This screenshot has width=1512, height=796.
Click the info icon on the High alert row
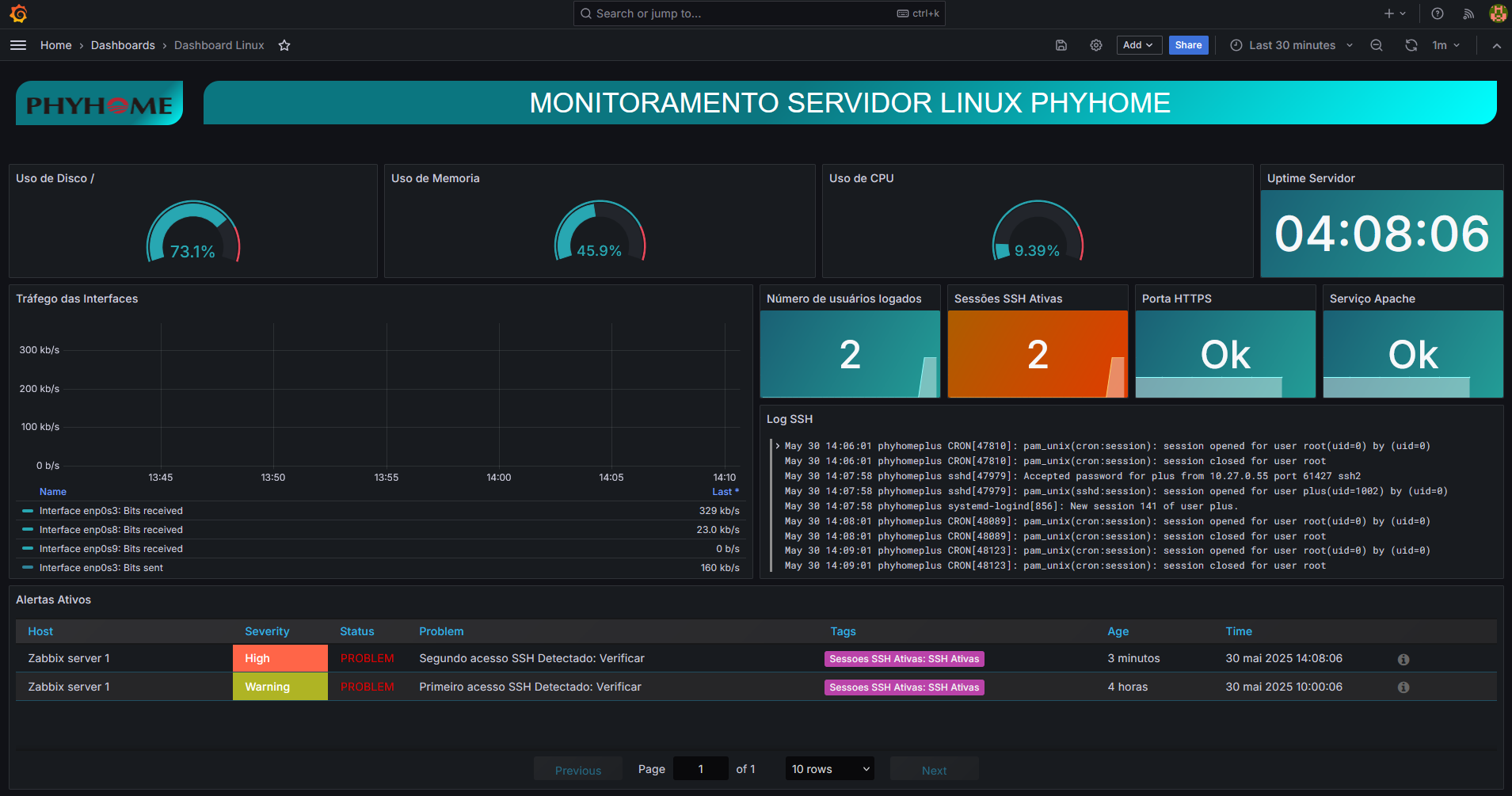pos(1403,659)
